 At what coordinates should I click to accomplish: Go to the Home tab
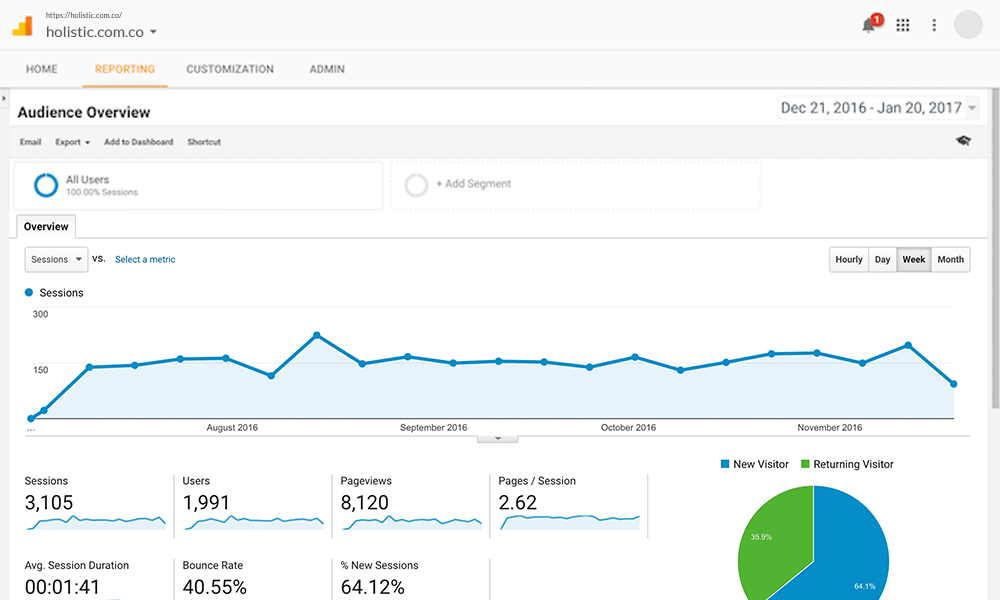pos(41,69)
